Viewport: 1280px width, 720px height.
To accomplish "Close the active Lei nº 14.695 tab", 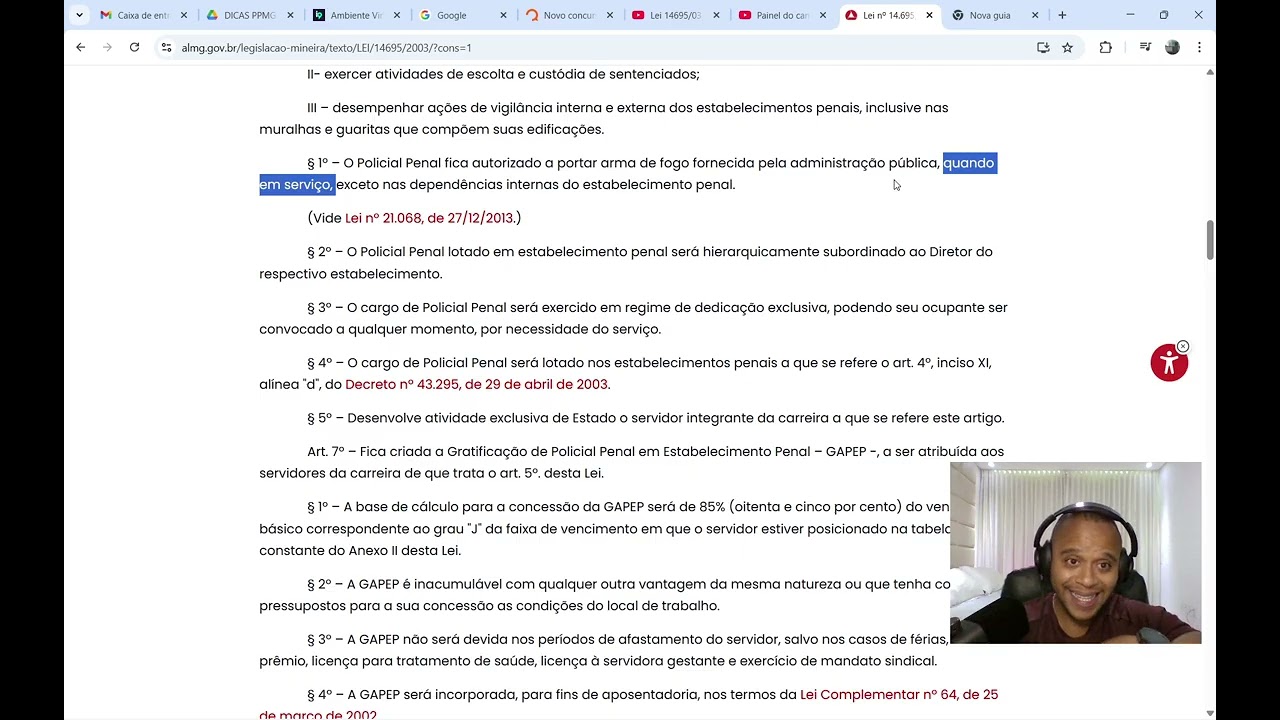I will [929, 15].
